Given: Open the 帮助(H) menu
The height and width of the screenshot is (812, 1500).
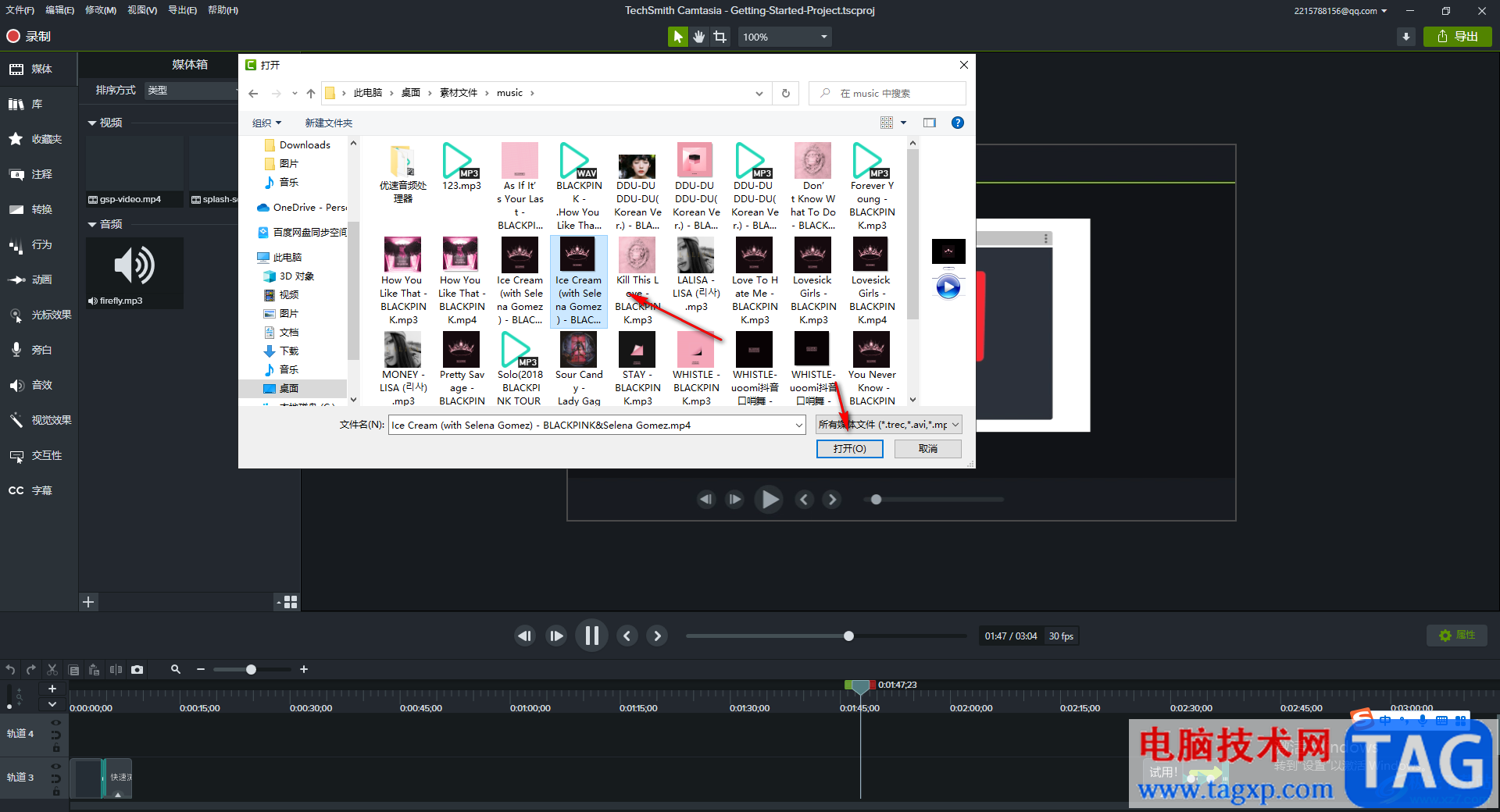Looking at the screenshot, I should pyautogui.click(x=223, y=10).
